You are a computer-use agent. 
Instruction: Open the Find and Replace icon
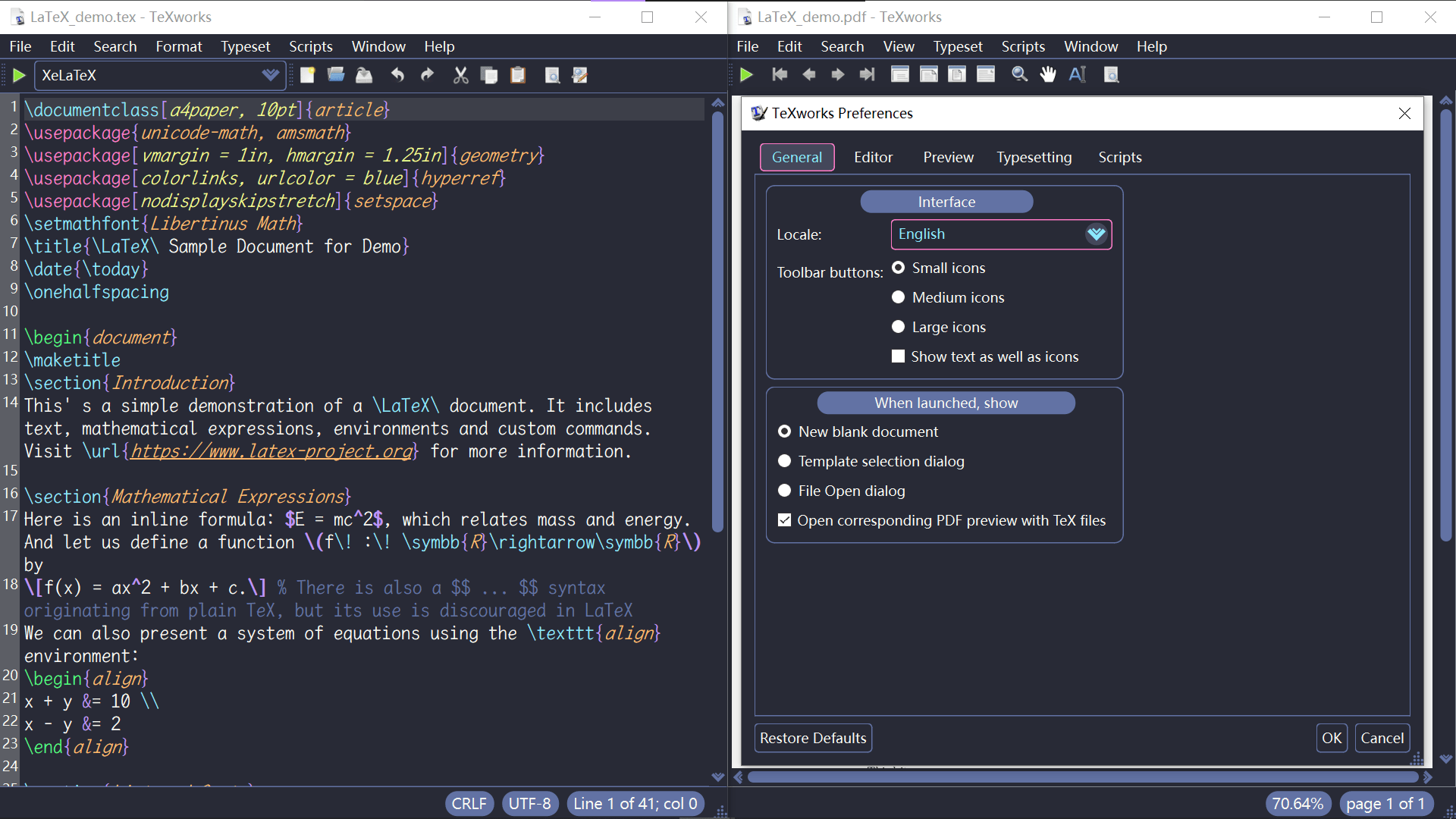(x=579, y=75)
